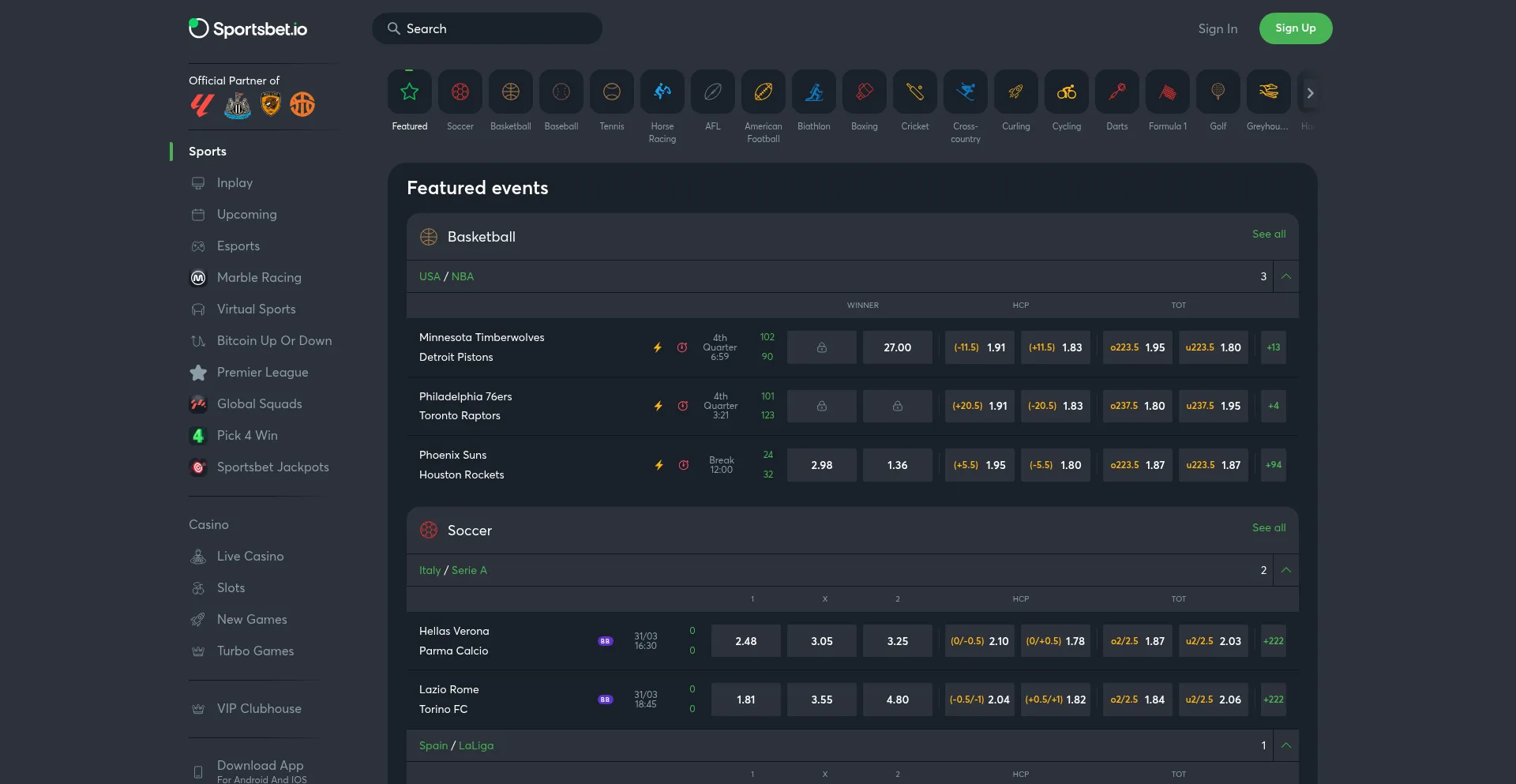Open Slots in Casino section
The height and width of the screenshot is (784, 1516).
pyautogui.click(x=231, y=587)
